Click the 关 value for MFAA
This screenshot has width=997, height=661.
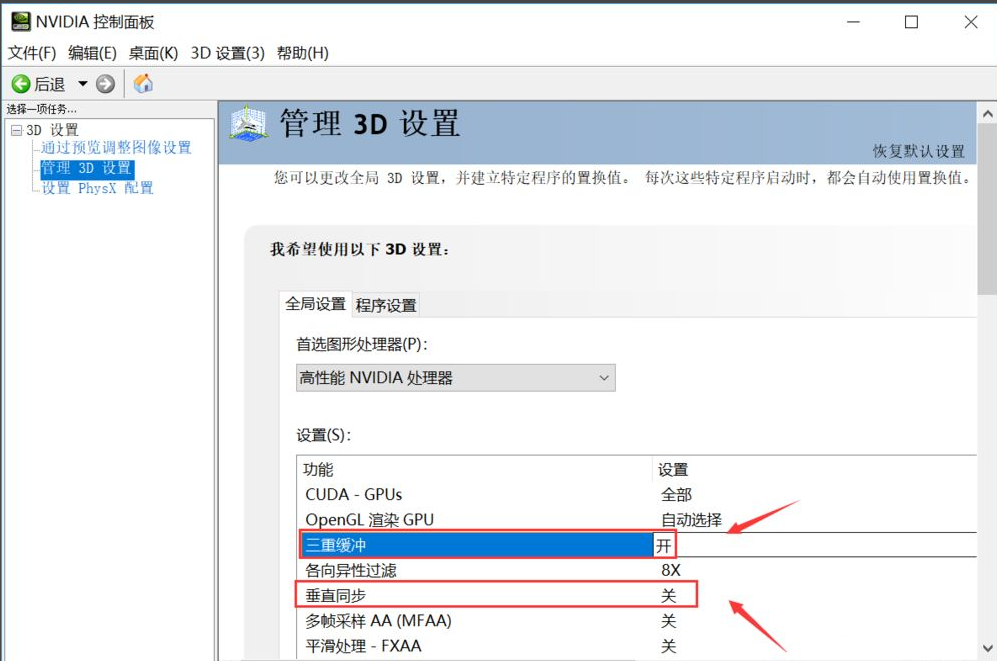click(x=668, y=621)
